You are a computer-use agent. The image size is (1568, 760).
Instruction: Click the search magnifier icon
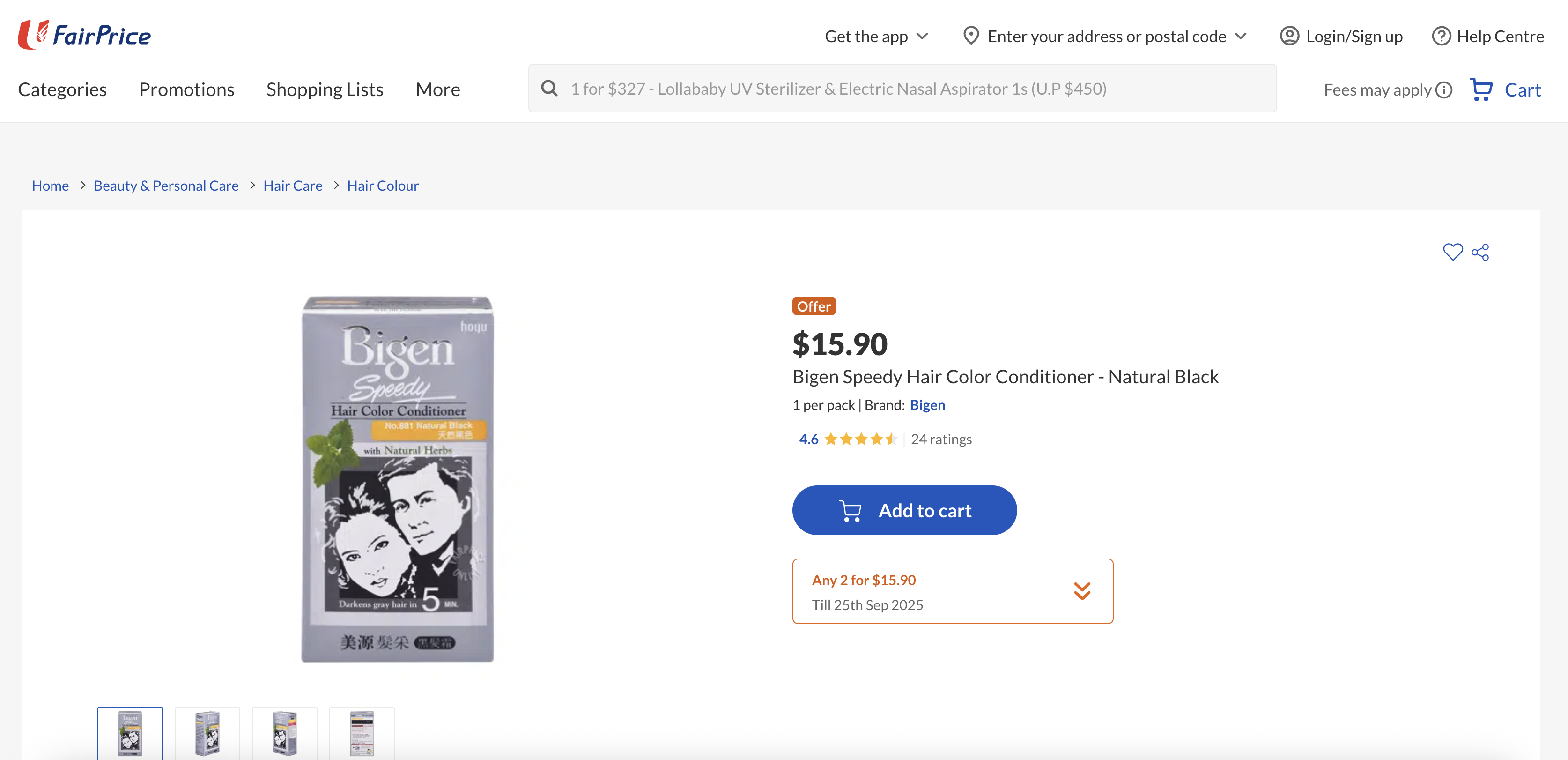tap(550, 88)
